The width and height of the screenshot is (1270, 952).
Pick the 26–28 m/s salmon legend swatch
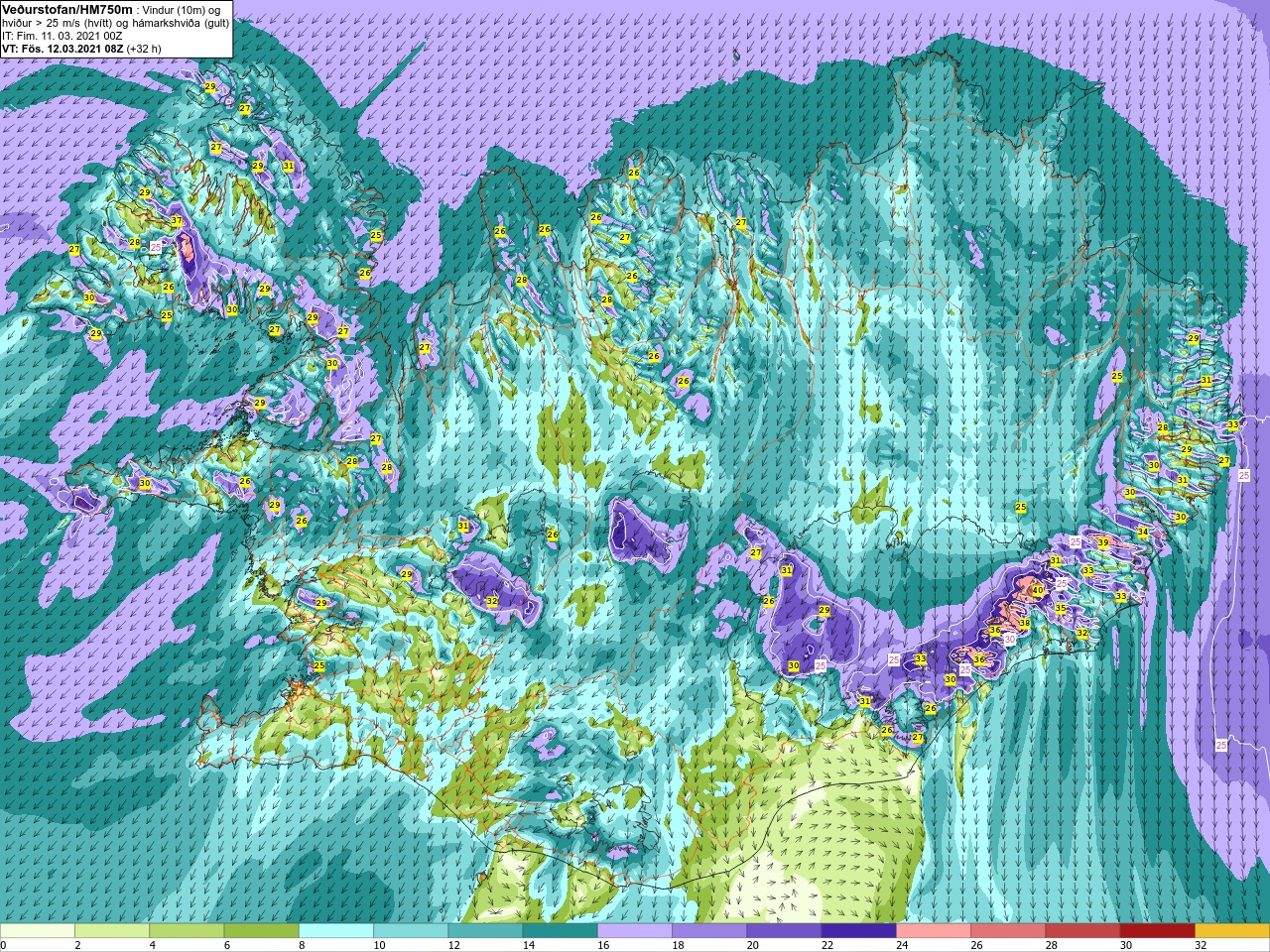(1008, 931)
